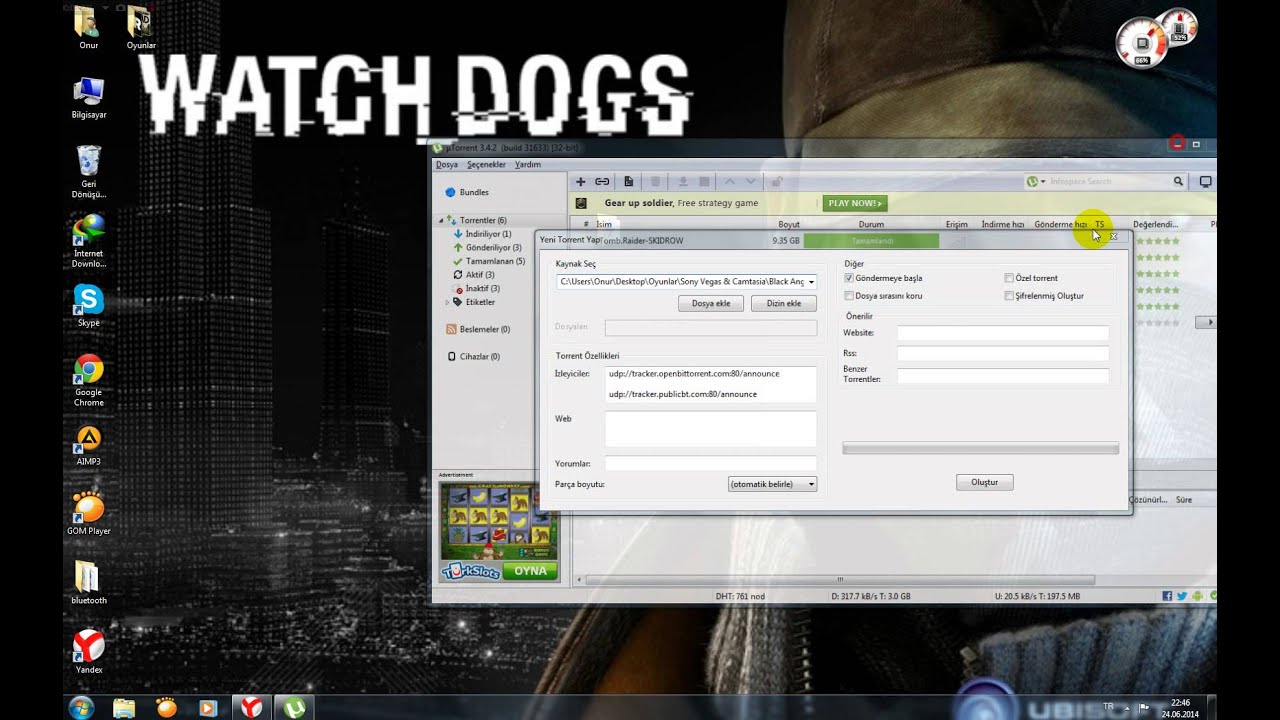1280x720 pixels.
Task: Select İnaktif (3) category
Action: [476, 288]
